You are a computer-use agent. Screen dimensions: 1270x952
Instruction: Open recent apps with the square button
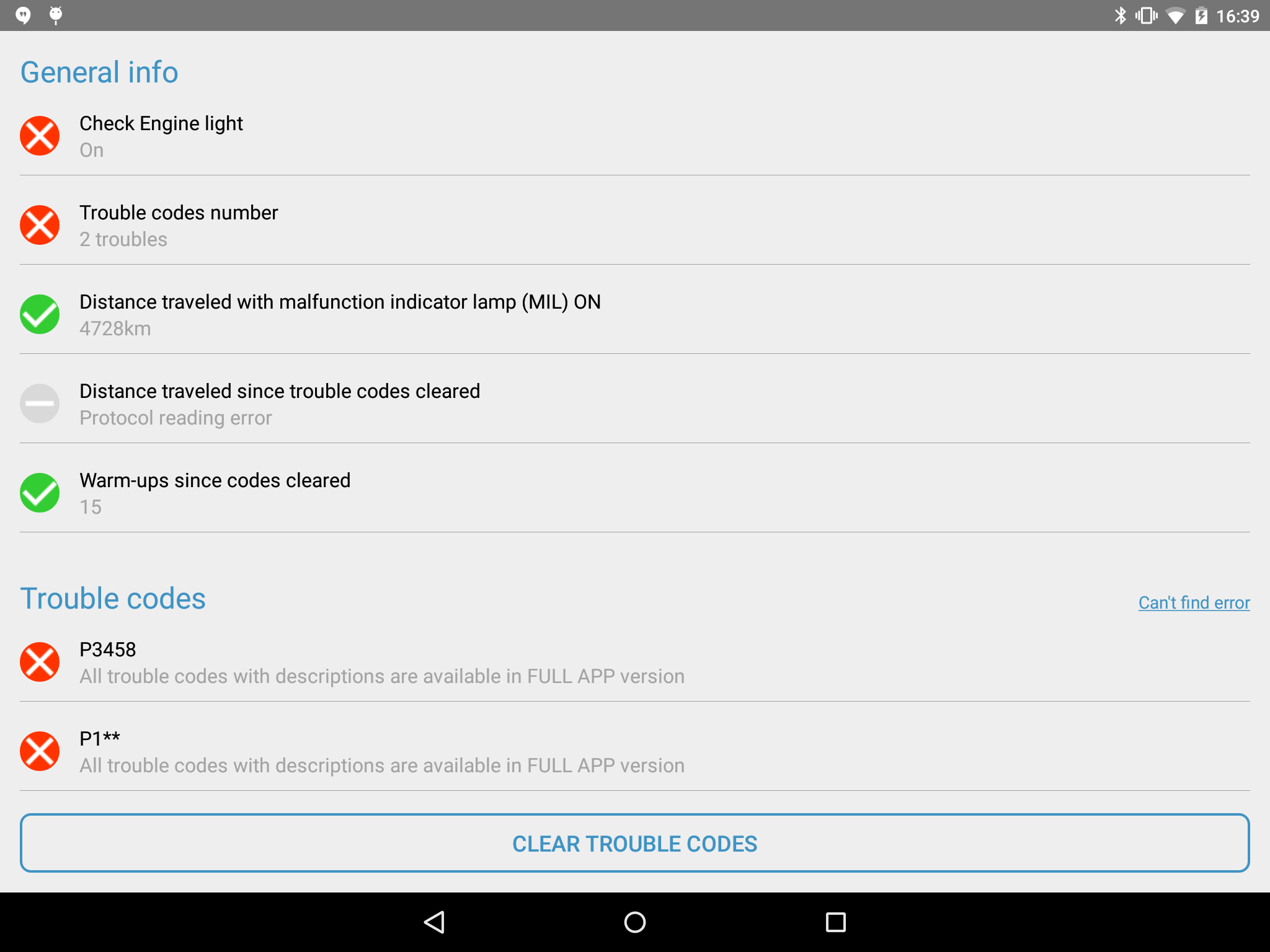pos(836,922)
